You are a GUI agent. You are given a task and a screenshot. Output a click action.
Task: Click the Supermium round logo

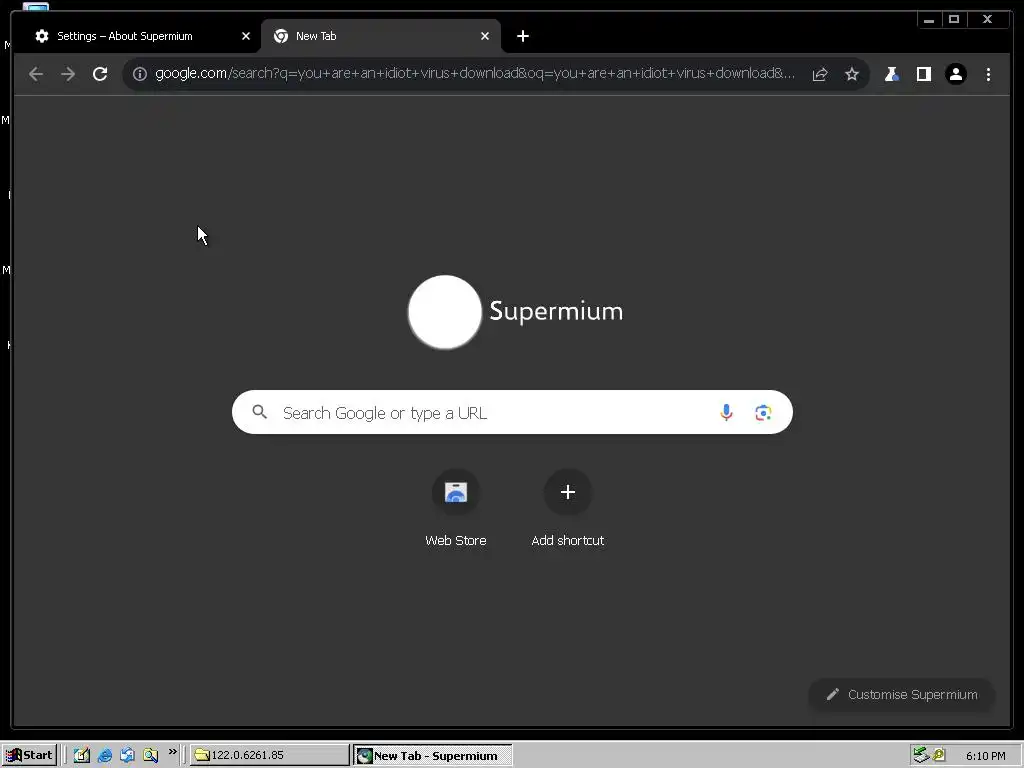(445, 312)
